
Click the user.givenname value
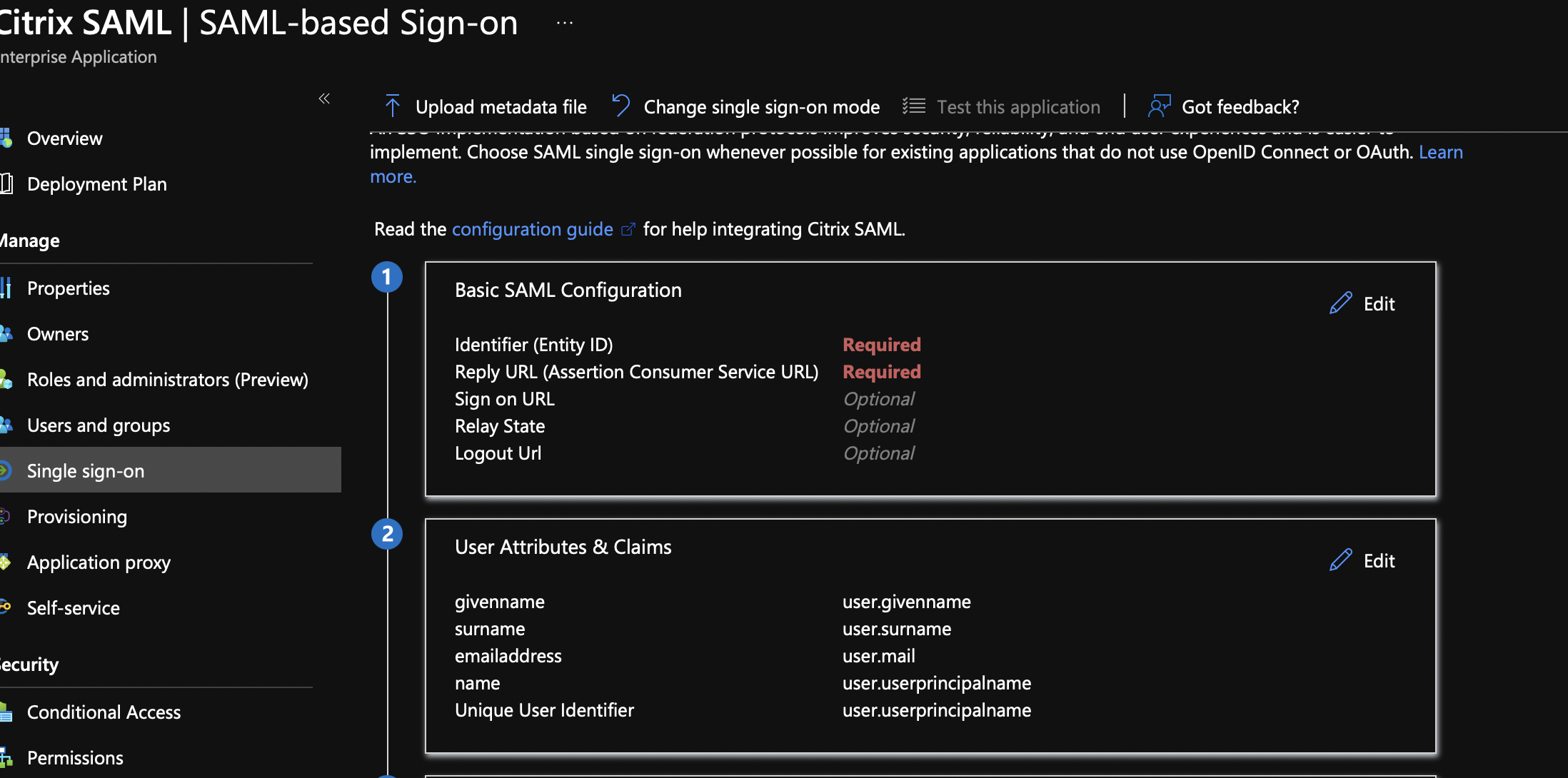pyautogui.click(x=906, y=602)
